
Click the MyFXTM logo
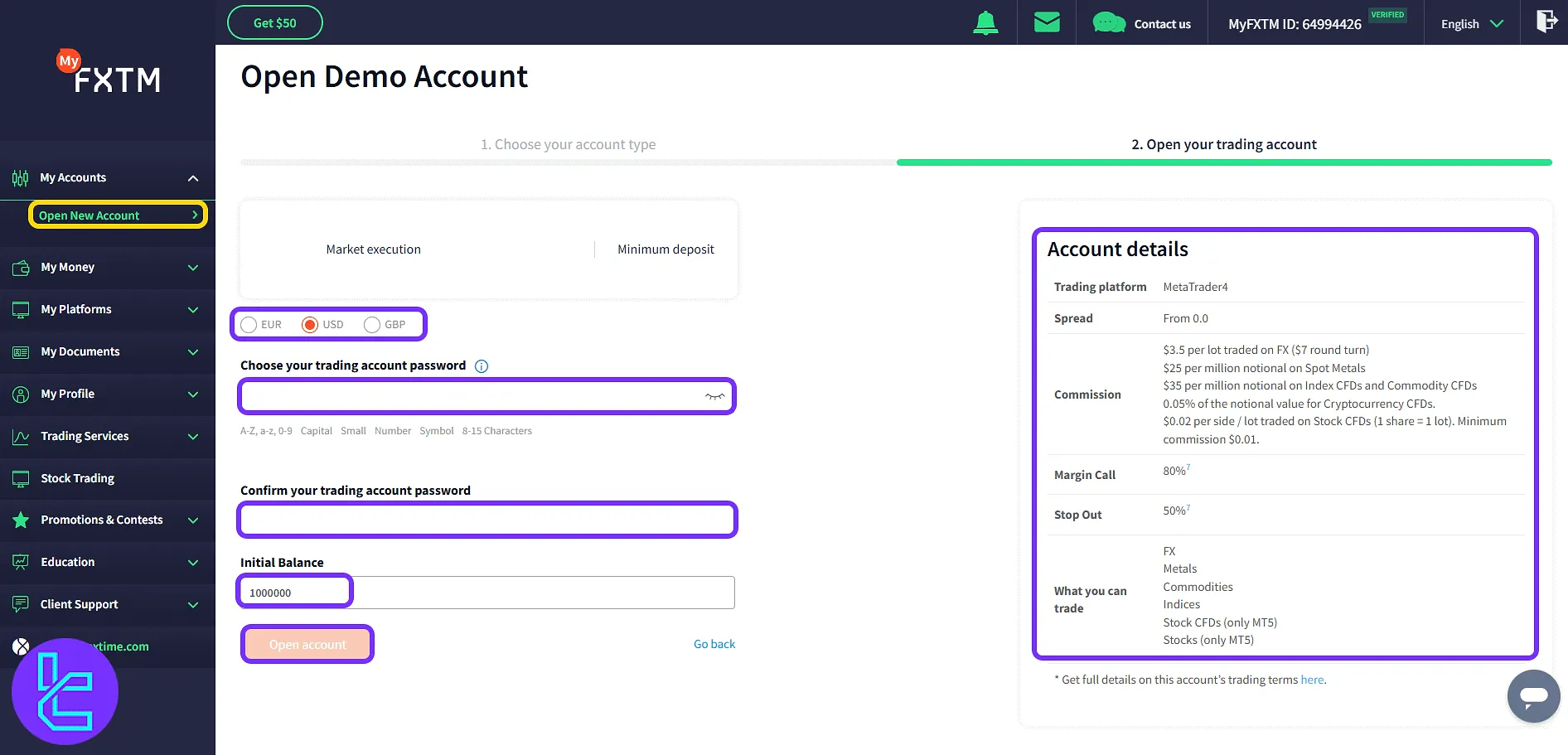109,74
